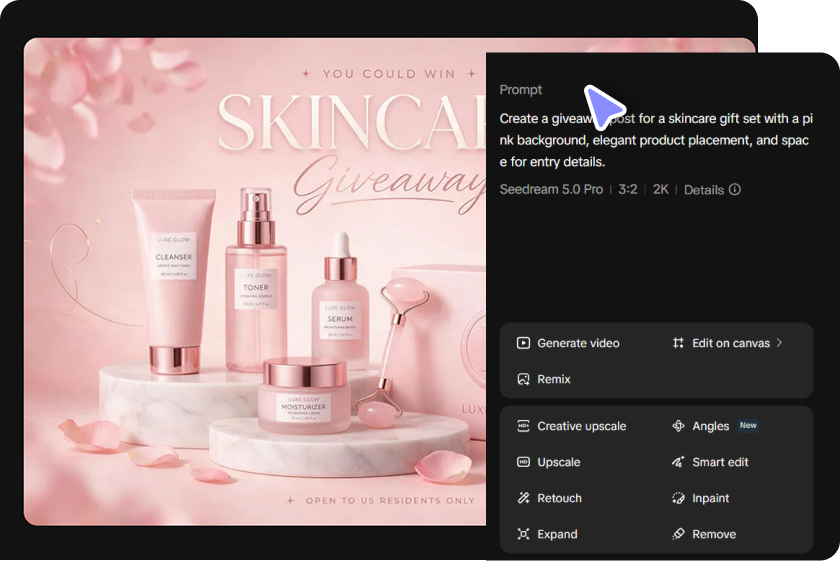Click the prompt text about skincare gift set
840x561 pixels.
click(x=656, y=140)
